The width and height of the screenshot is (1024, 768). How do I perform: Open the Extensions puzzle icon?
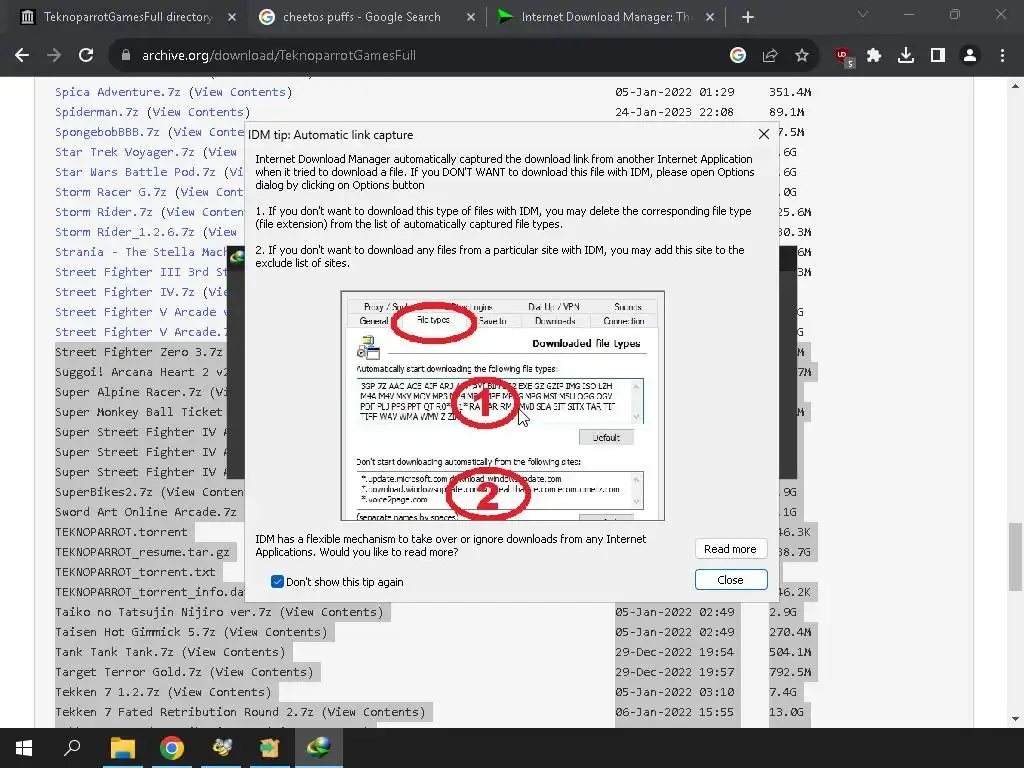pyautogui.click(x=874, y=56)
